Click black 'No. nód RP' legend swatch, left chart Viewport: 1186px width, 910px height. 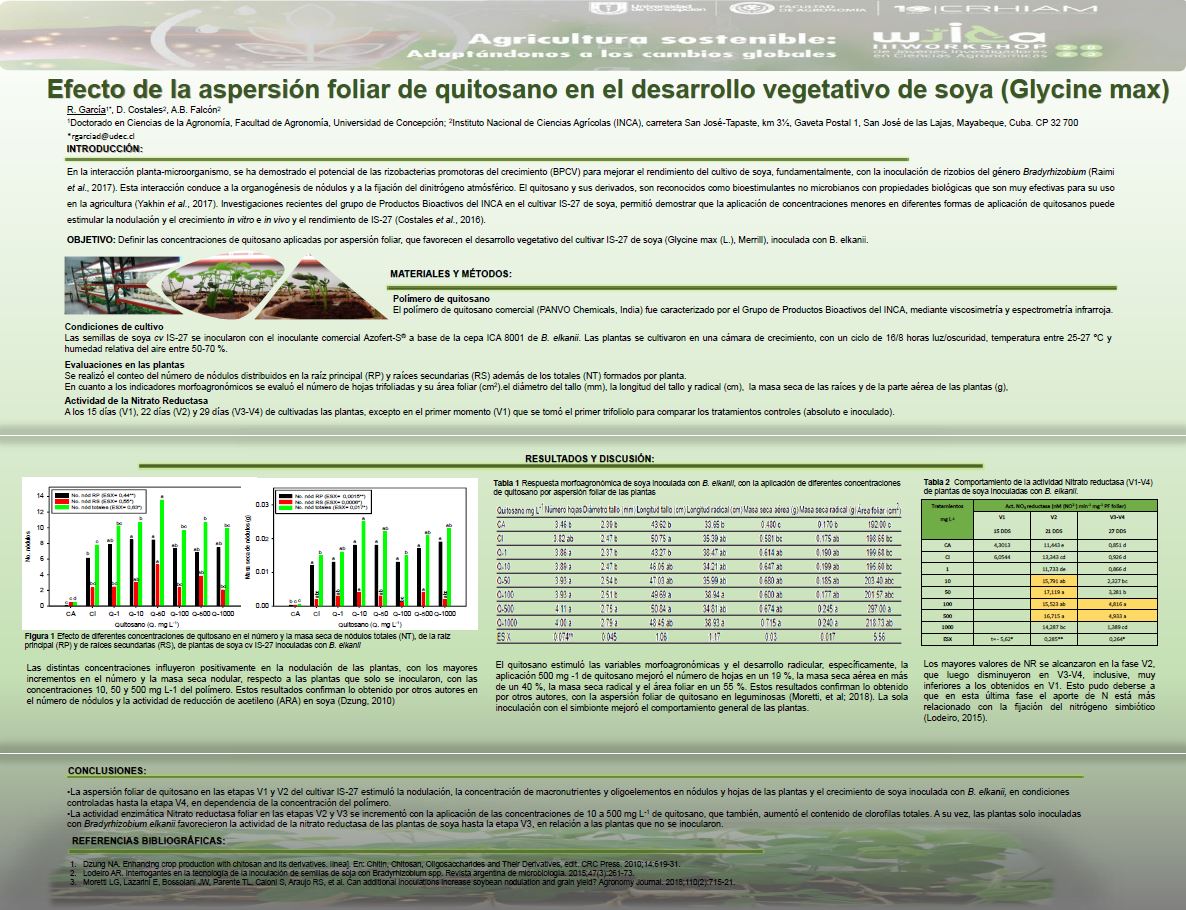click(61, 495)
